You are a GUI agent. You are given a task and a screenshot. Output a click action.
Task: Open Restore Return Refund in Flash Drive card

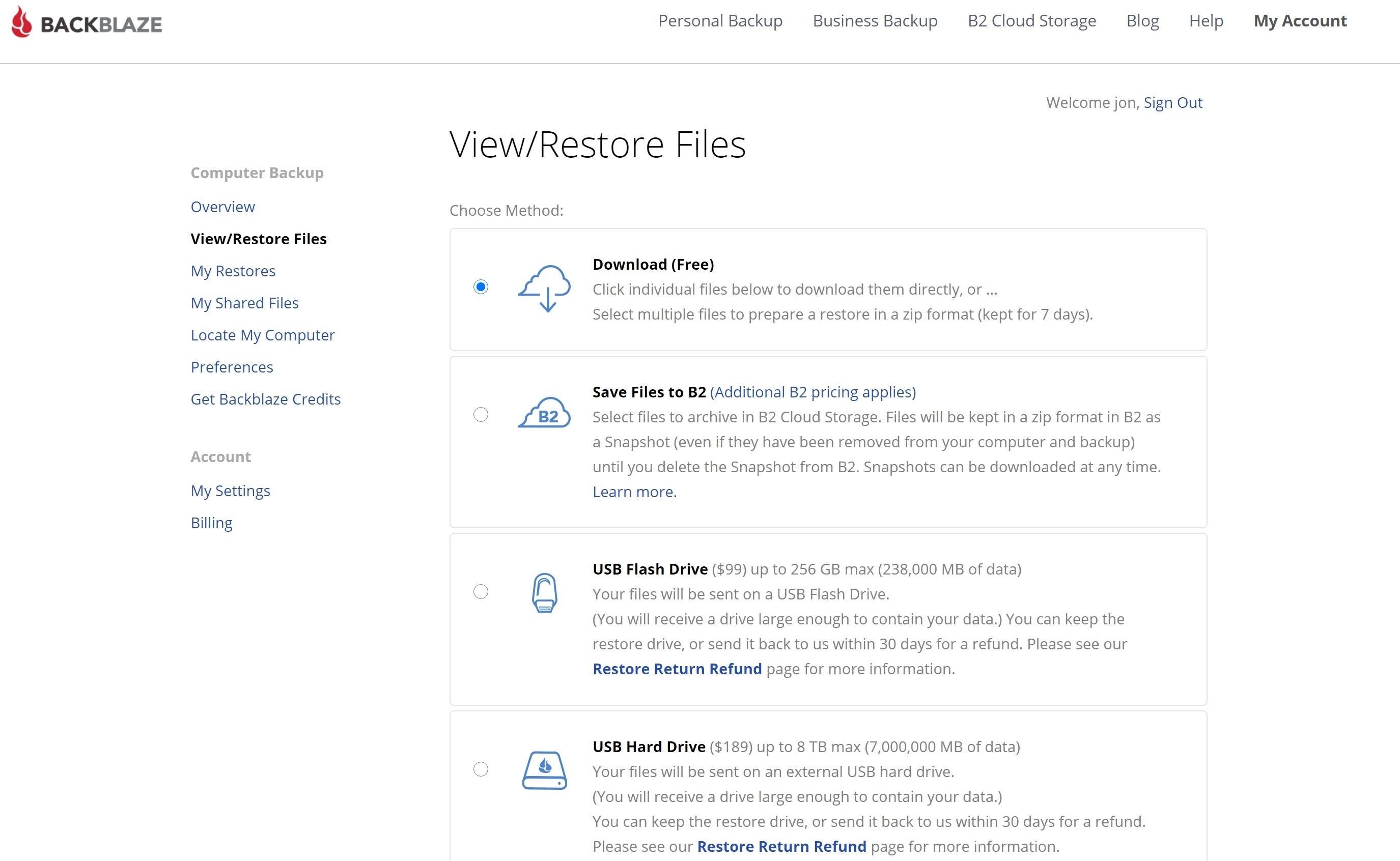point(677,669)
